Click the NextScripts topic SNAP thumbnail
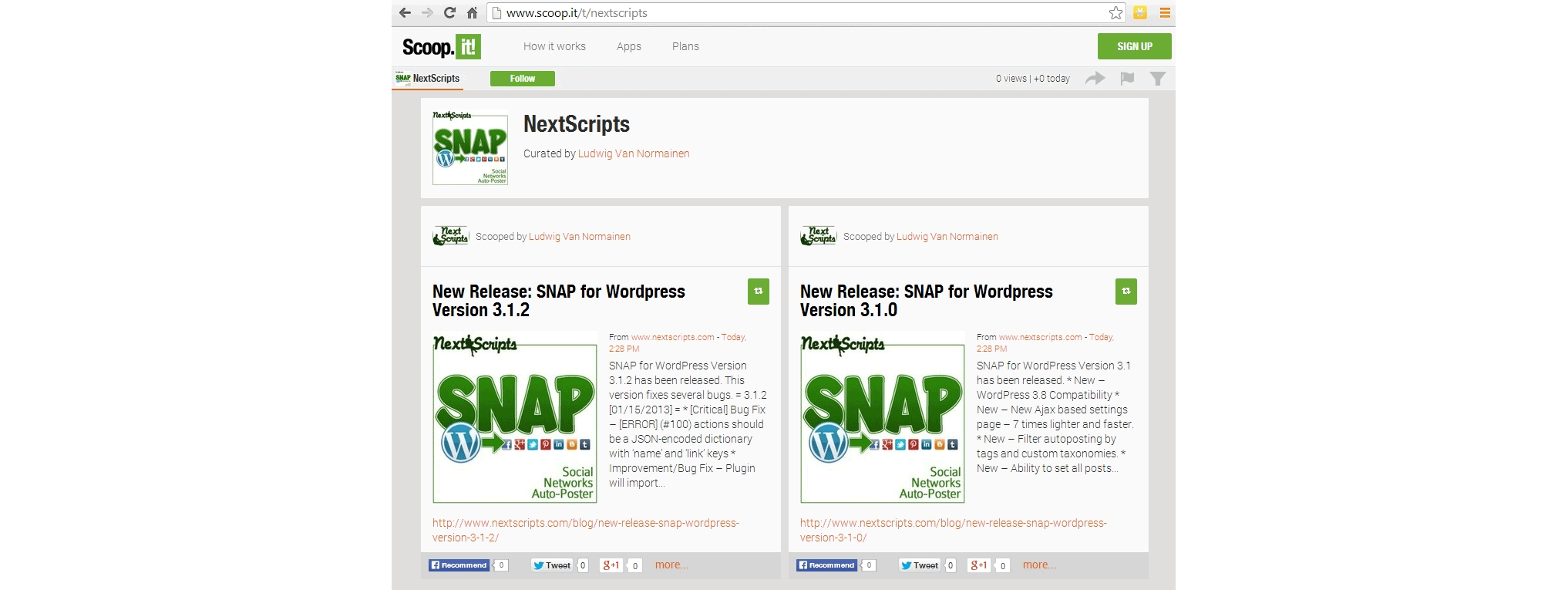 [x=470, y=147]
